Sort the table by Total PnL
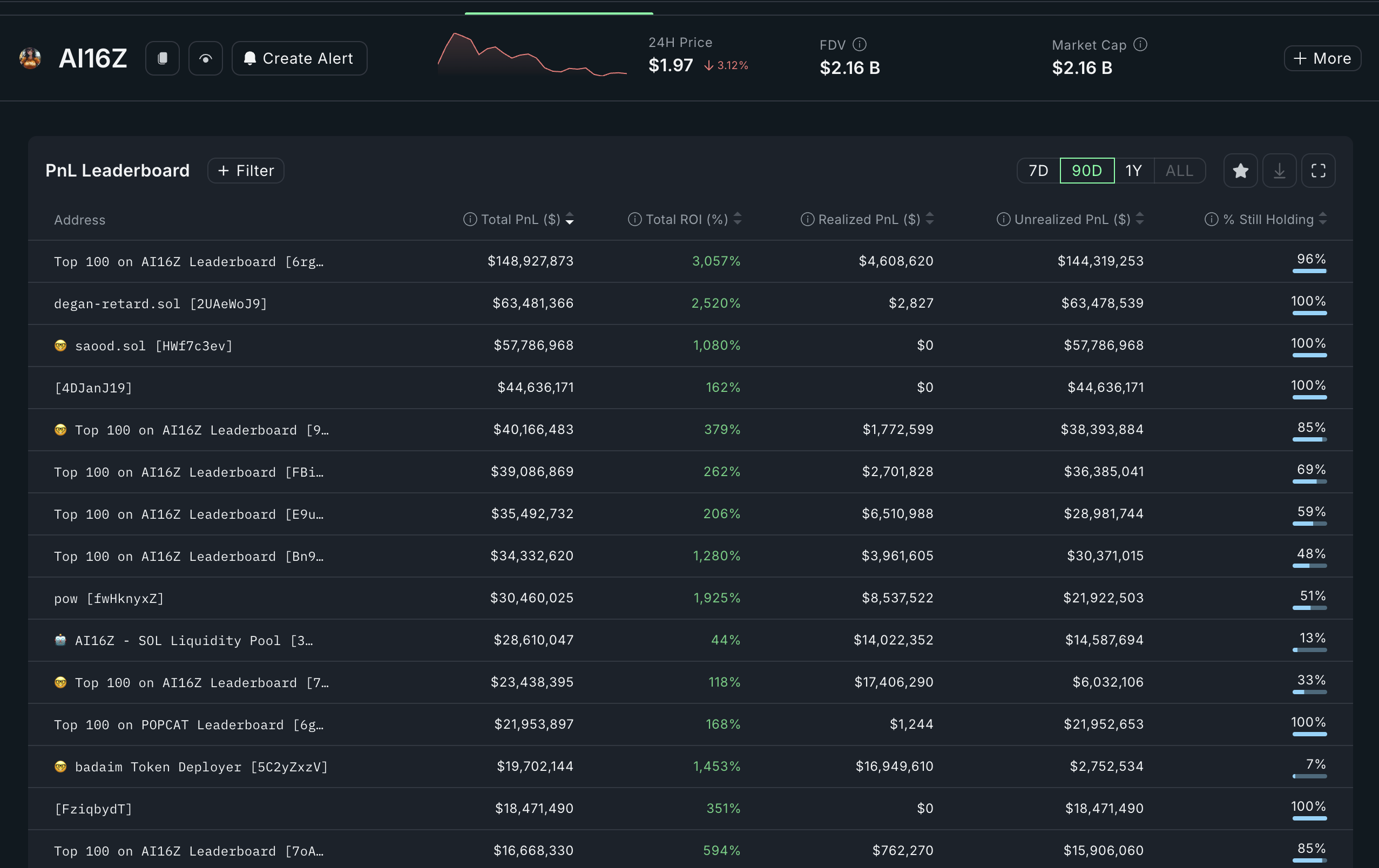Viewport: 1379px width, 868px height. pos(570,219)
